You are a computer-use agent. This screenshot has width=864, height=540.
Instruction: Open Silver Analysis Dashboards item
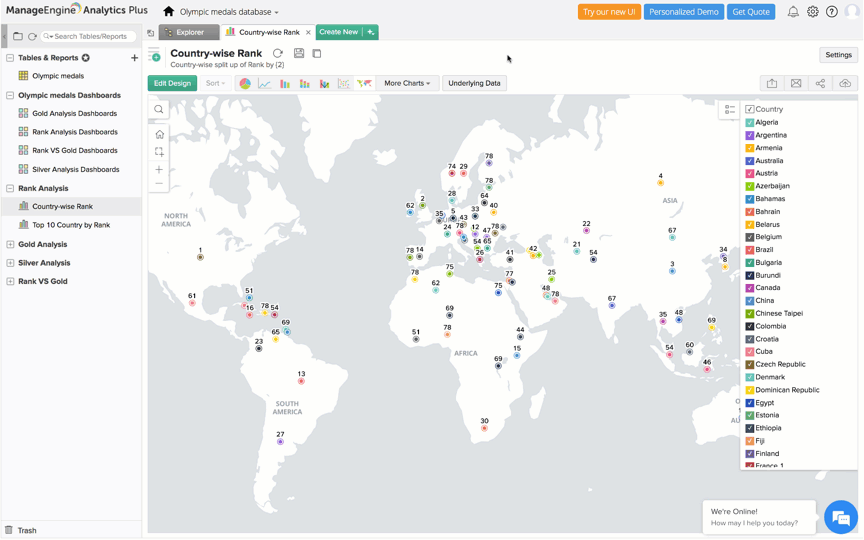click(75, 170)
